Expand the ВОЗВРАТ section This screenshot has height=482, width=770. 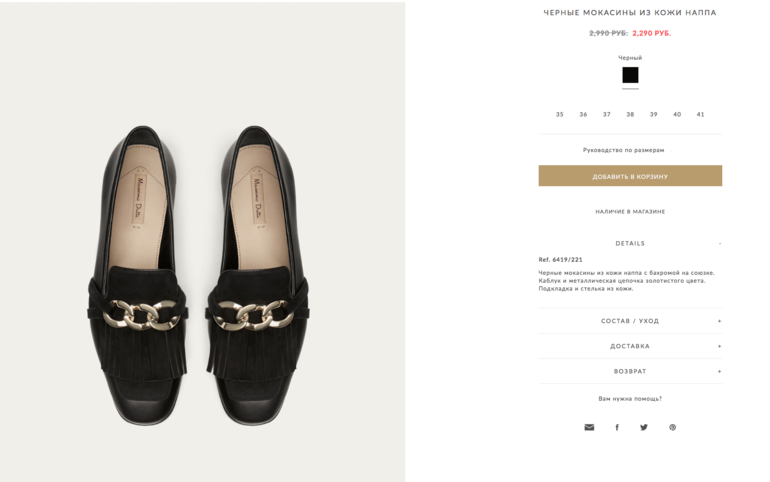(x=630, y=371)
